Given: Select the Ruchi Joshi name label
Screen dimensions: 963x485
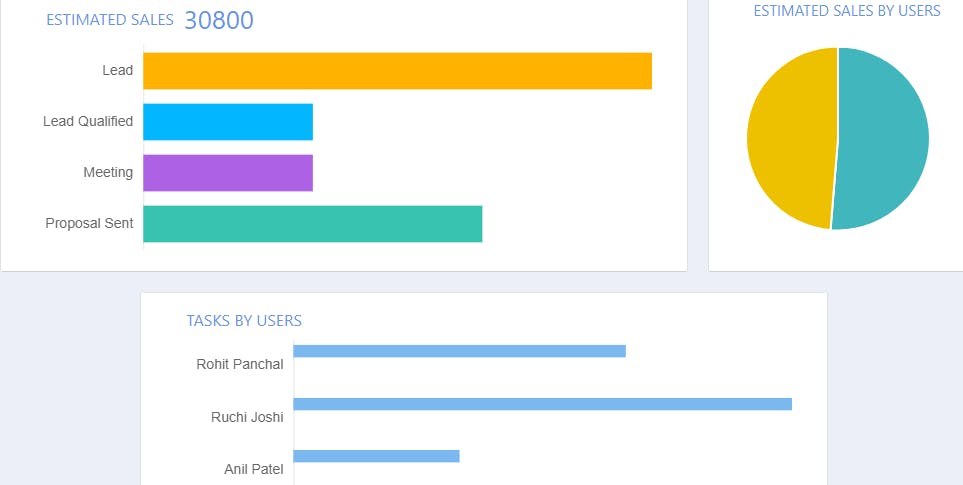Looking at the screenshot, I should coord(247,417).
